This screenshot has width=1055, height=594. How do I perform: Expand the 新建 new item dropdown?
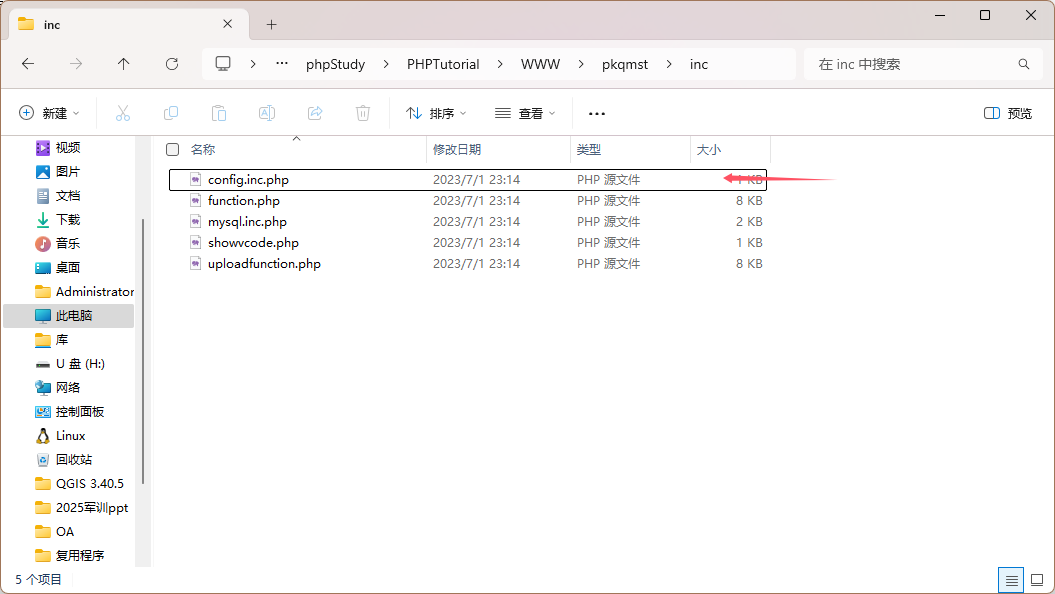pyautogui.click(x=49, y=113)
